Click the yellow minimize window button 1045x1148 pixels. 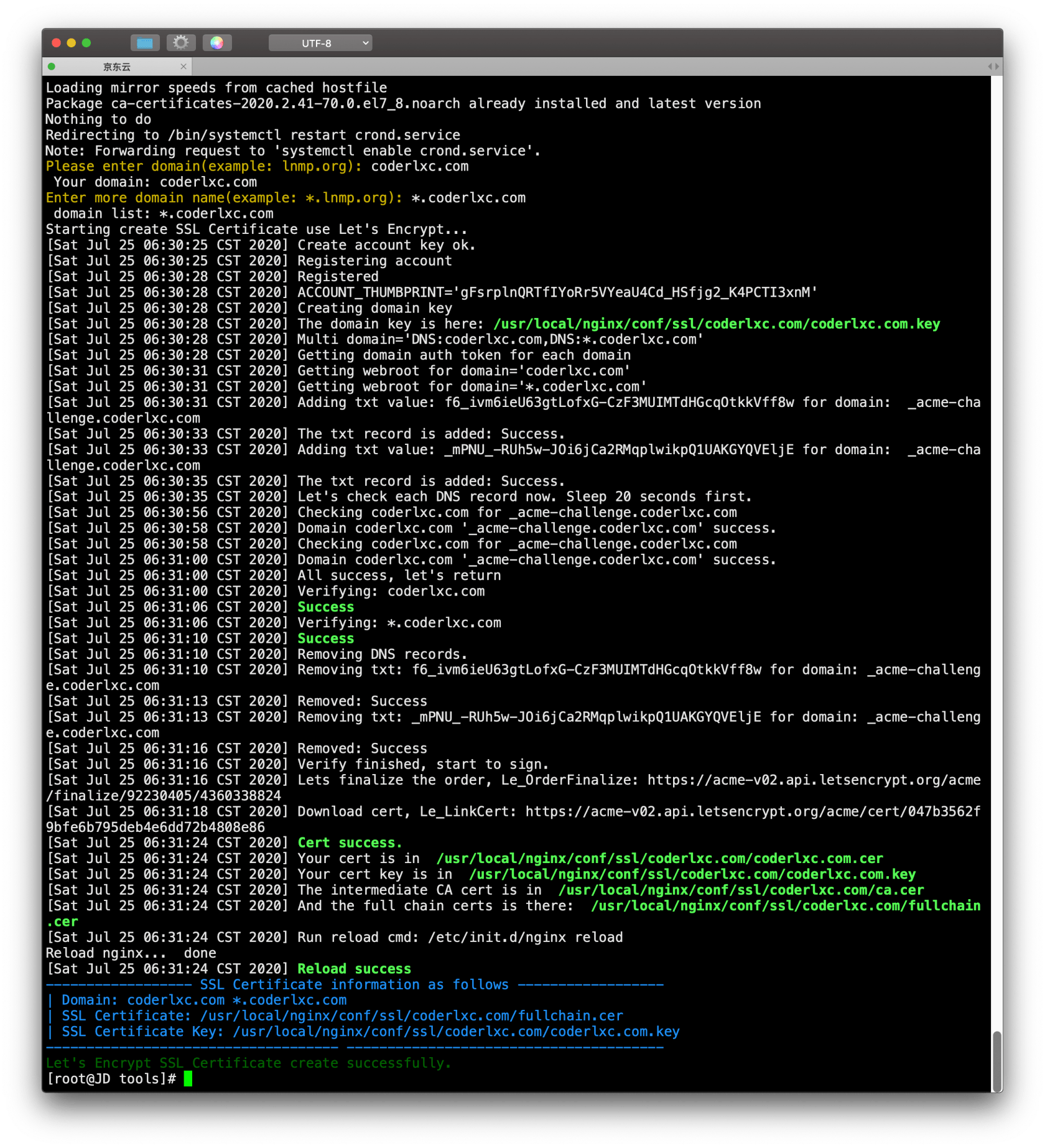[71, 43]
